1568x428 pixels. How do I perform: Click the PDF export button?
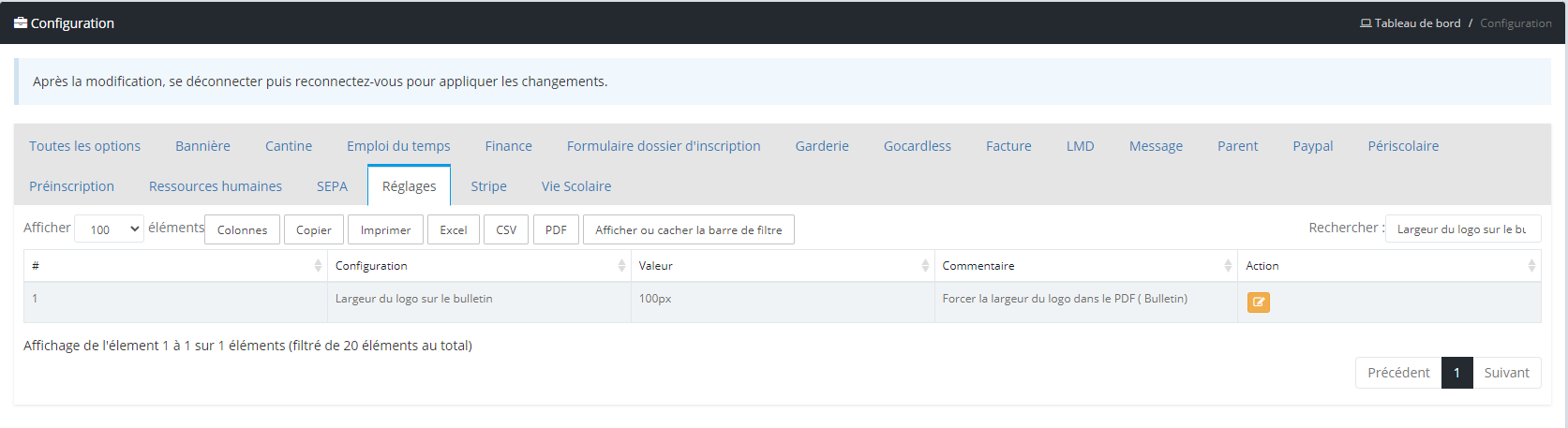(x=556, y=229)
